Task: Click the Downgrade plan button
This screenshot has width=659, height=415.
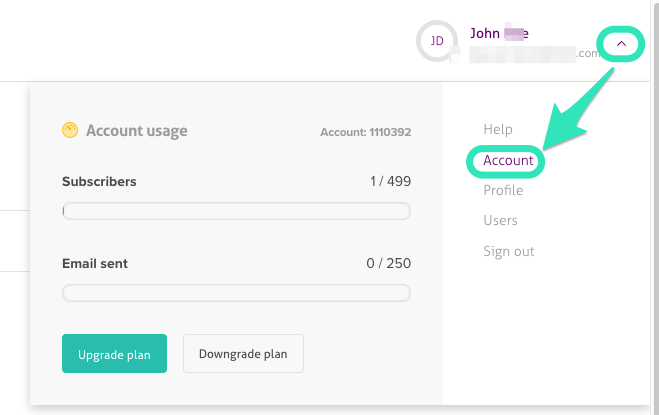Action: click(243, 354)
